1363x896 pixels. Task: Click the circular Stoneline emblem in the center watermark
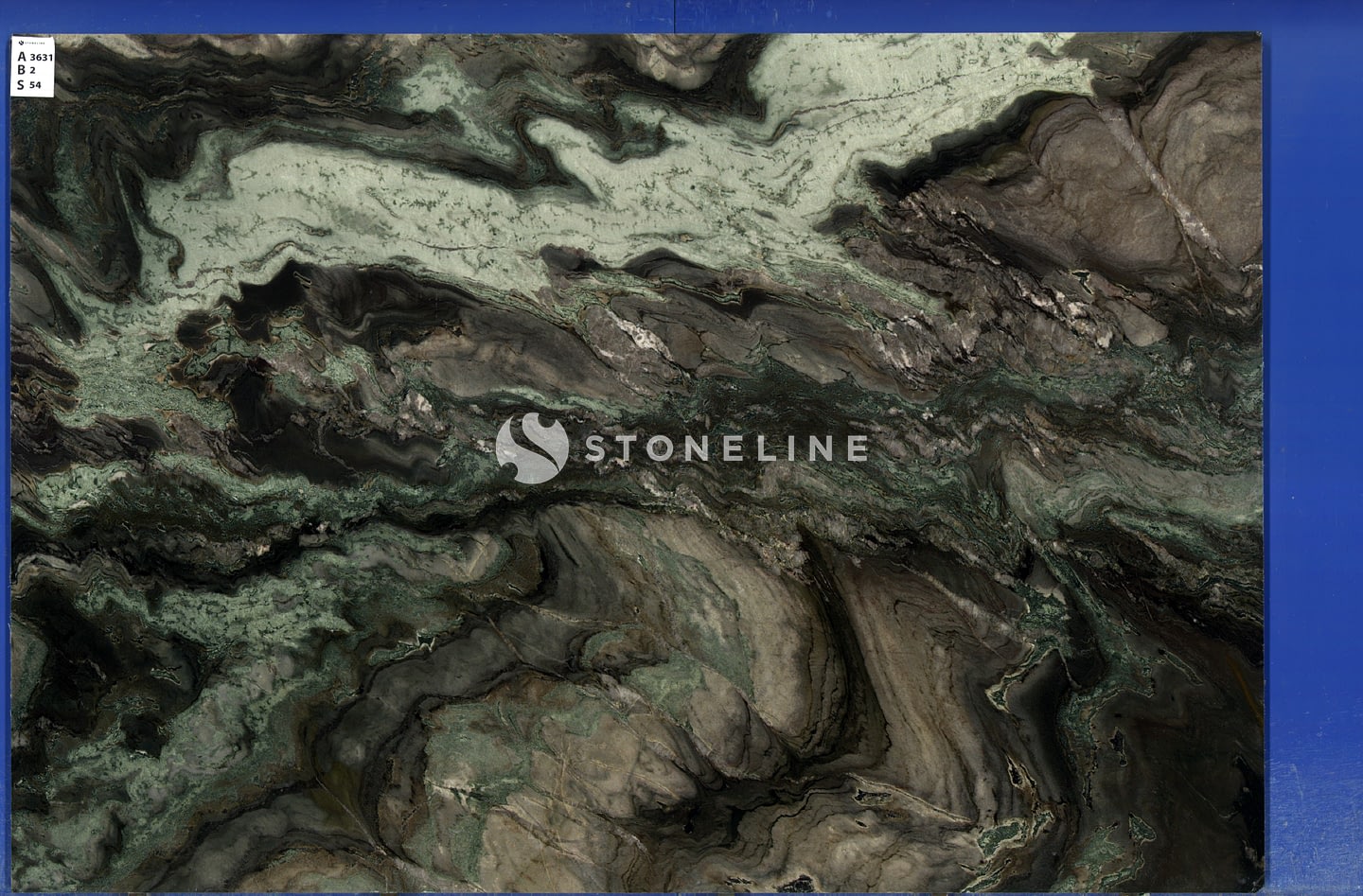(x=532, y=448)
